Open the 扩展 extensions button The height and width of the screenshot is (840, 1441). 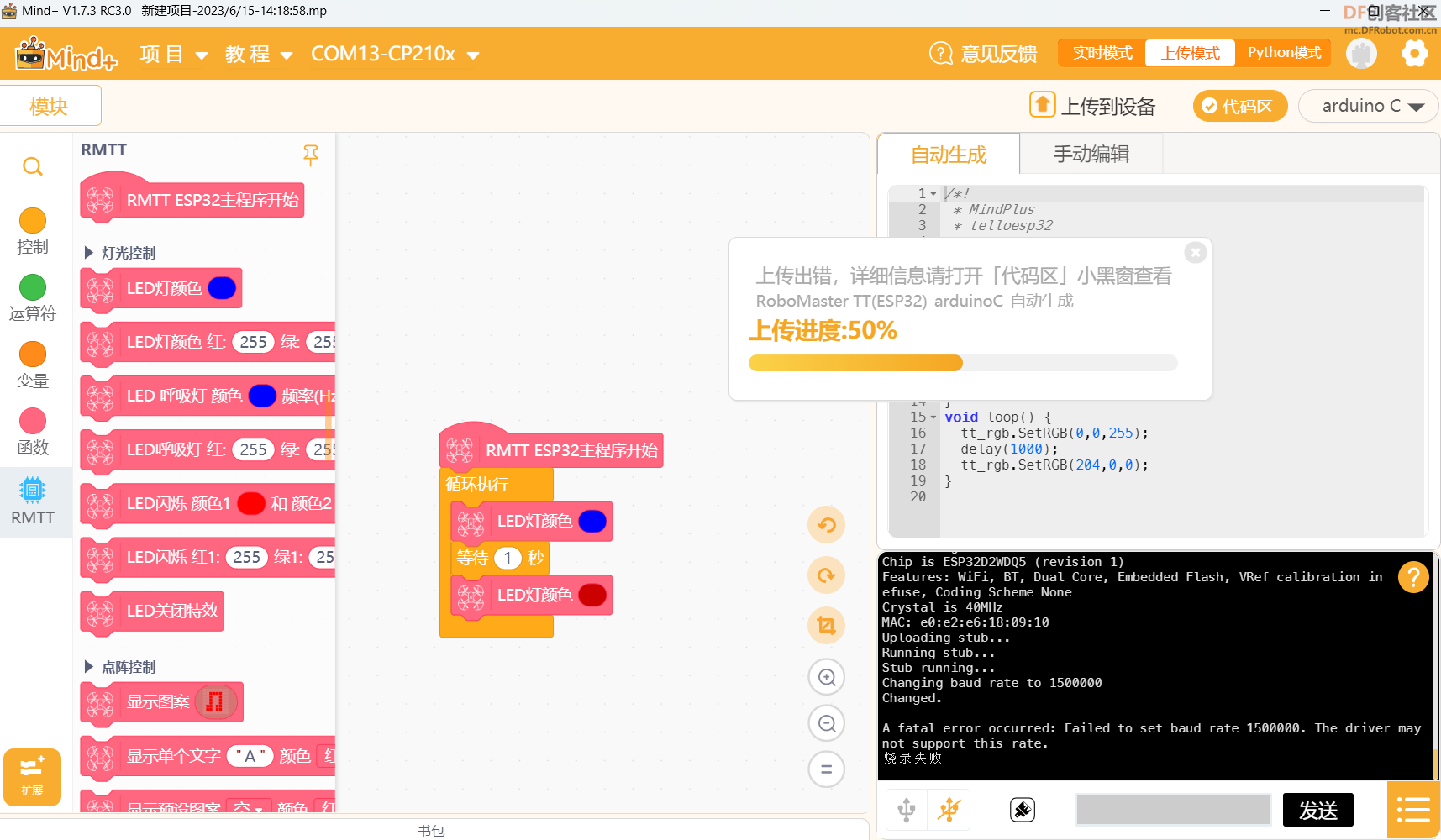32,777
